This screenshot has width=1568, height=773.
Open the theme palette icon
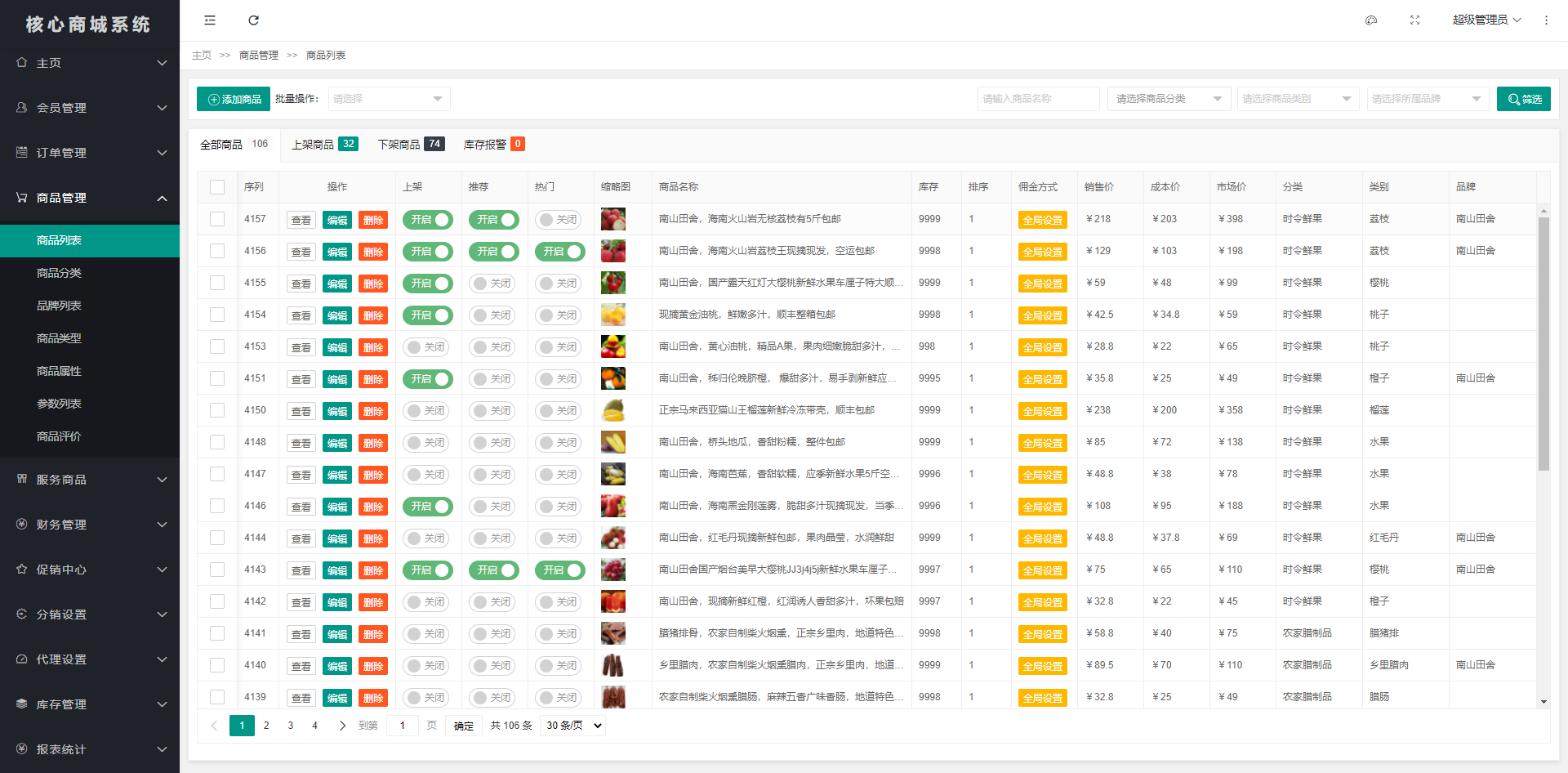click(1371, 20)
